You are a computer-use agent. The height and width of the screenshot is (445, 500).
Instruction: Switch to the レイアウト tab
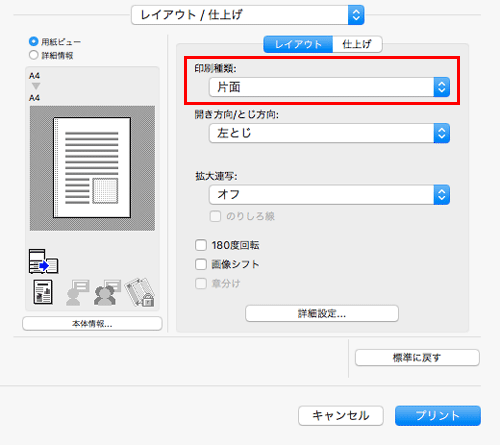(x=298, y=44)
